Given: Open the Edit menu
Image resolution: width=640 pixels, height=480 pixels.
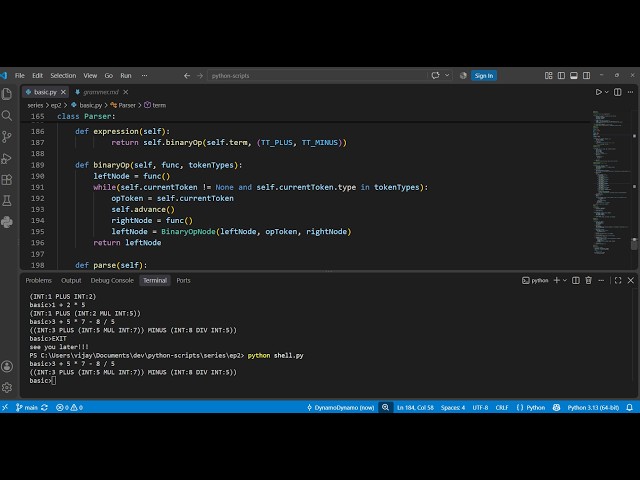Looking at the screenshot, I should (38, 76).
